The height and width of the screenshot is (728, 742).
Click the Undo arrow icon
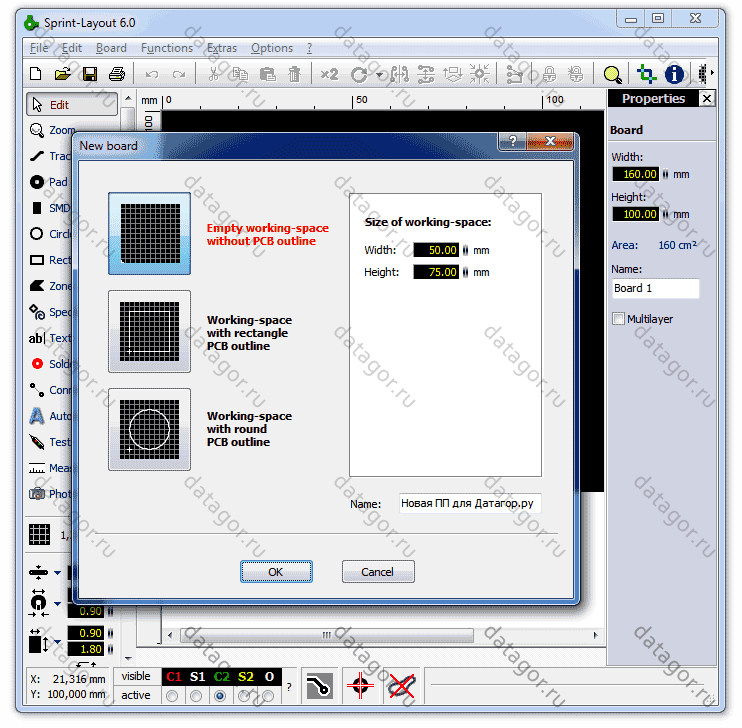click(152, 74)
